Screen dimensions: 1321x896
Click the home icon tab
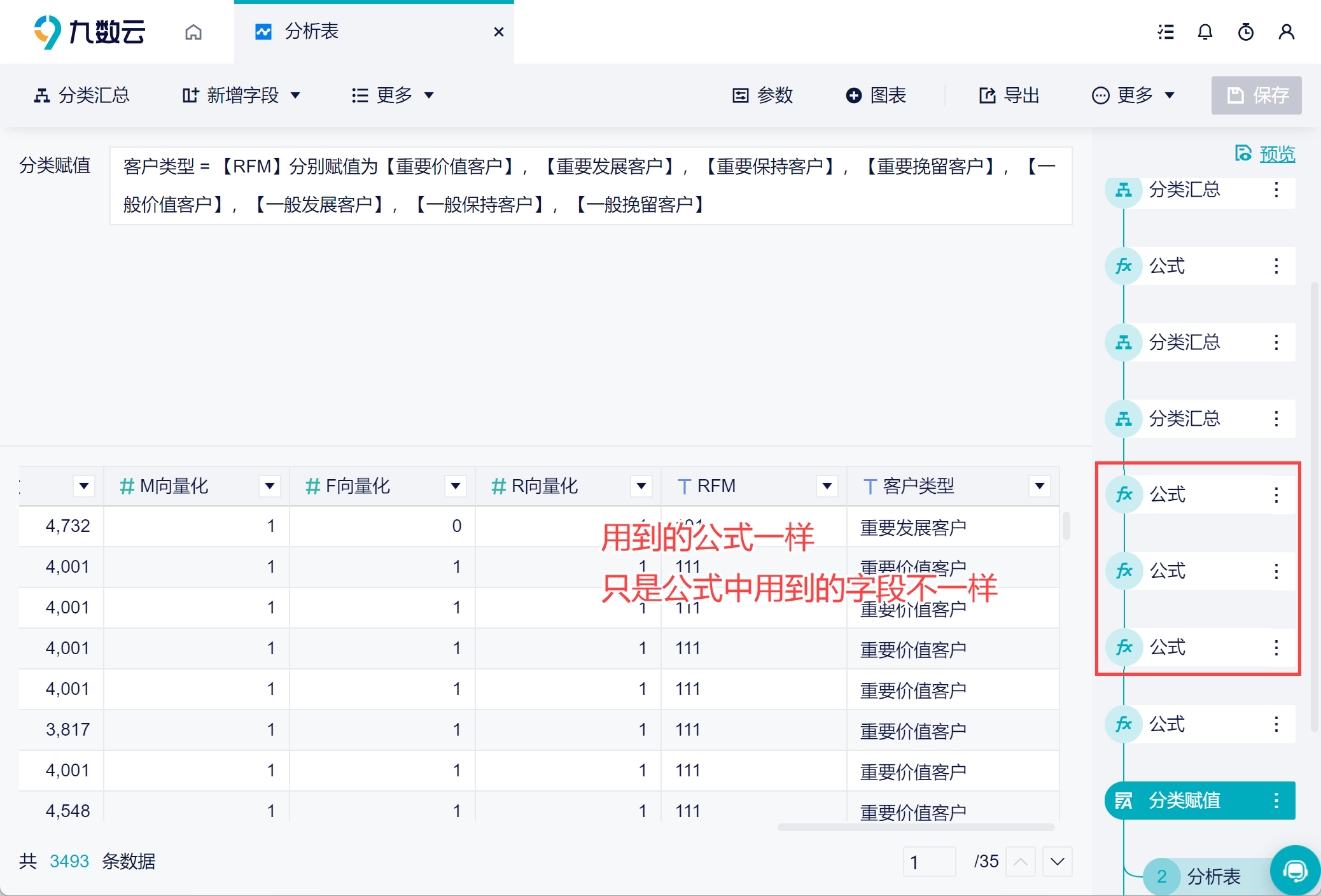tap(193, 32)
